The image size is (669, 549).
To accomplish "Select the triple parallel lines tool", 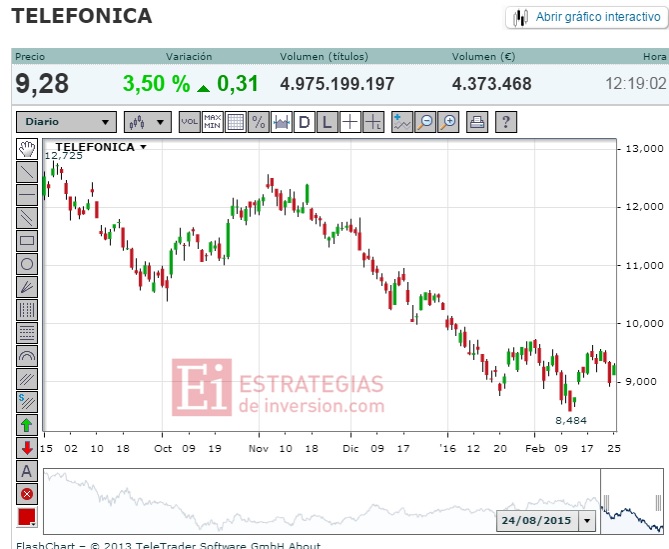I will coord(27,379).
